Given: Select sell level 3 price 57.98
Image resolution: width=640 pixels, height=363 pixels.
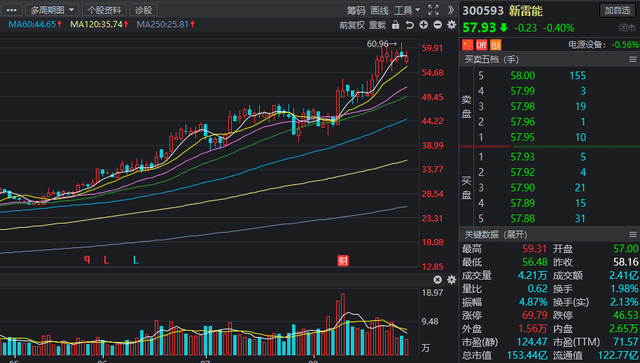Looking at the screenshot, I should tap(522, 107).
